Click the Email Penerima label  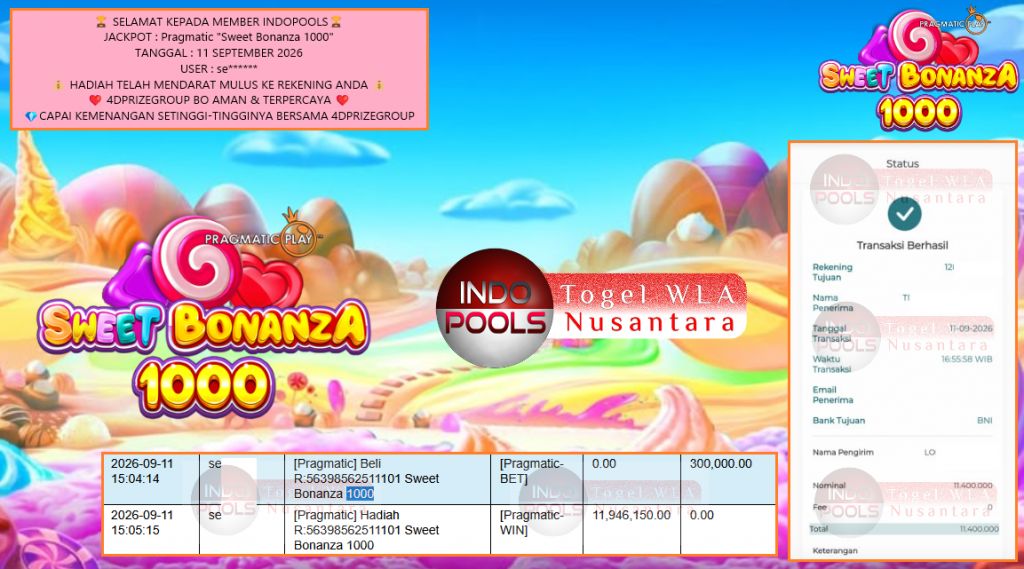click(833, 395)
